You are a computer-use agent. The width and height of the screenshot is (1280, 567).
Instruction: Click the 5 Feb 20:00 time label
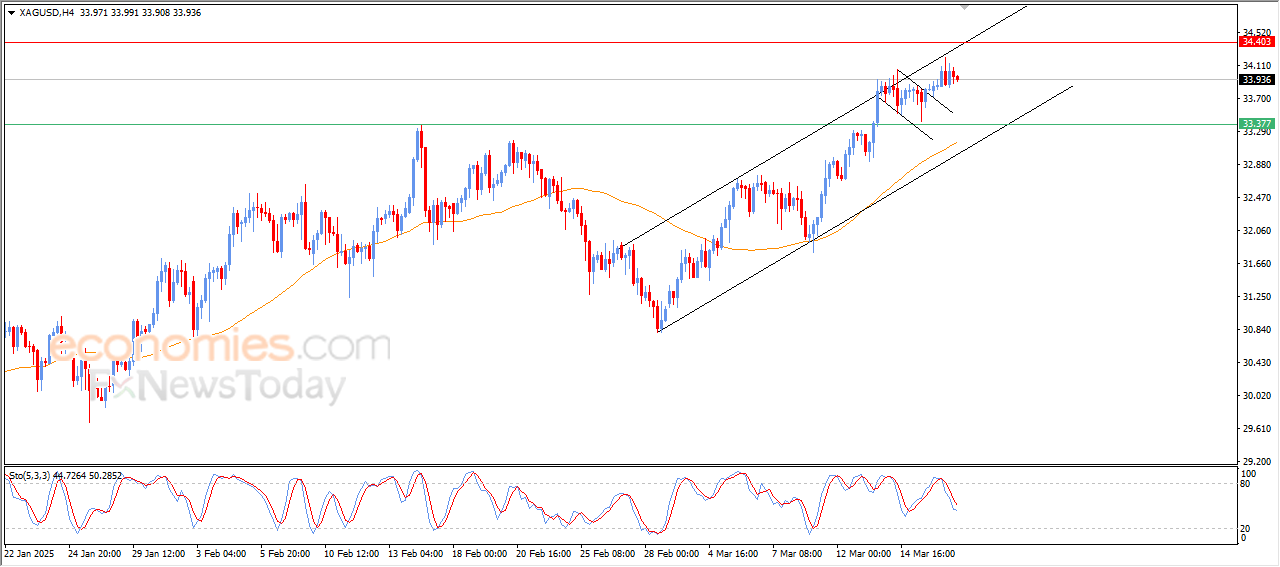tap(286, 552)
